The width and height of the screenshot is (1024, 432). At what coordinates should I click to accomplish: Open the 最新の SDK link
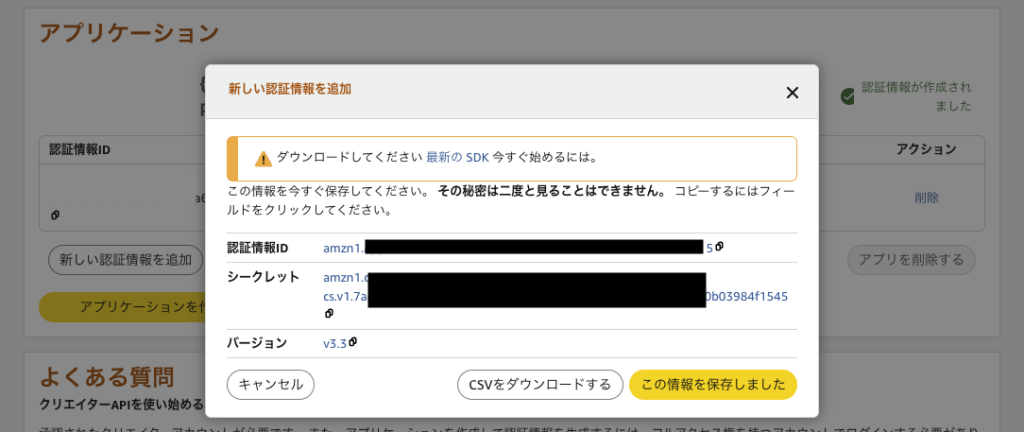pyautogui.click(x=457, y=158)
